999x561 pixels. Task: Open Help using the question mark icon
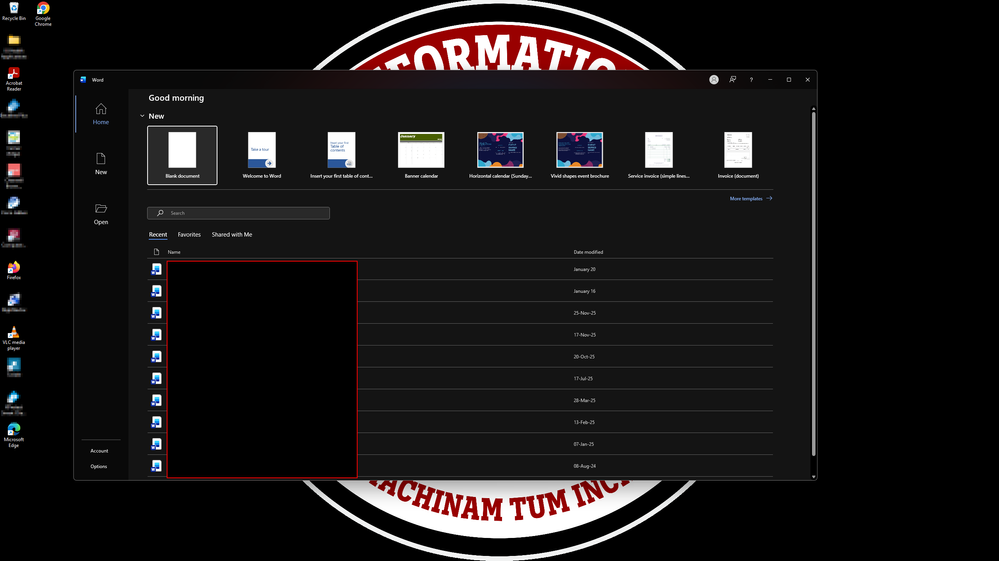click(751, 80)
